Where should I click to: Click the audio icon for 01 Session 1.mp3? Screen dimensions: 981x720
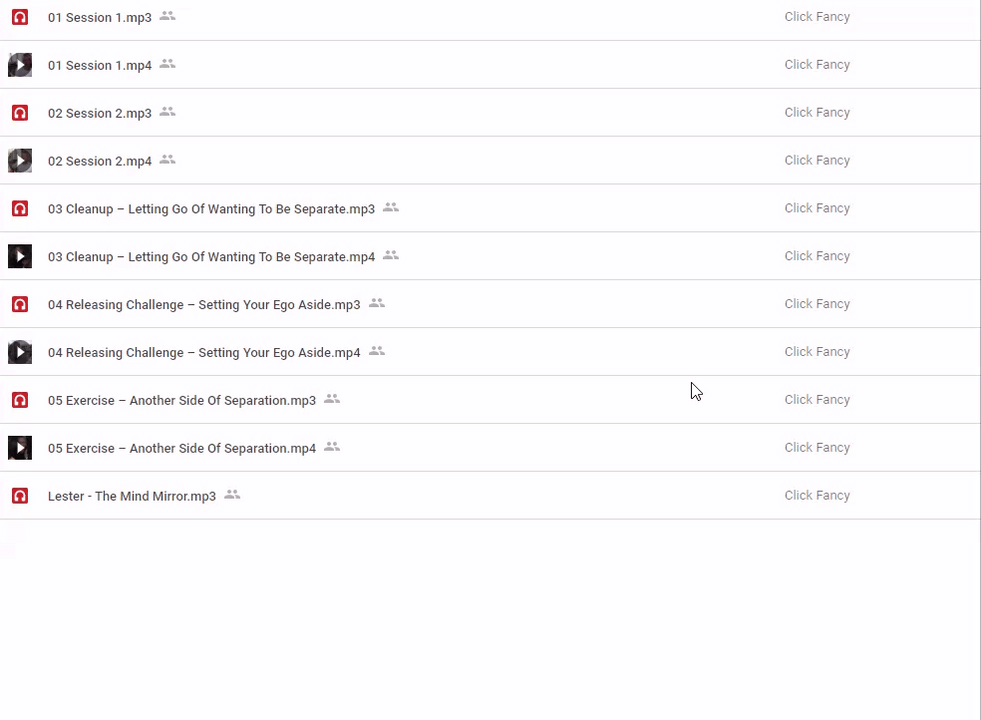click(20, 17)
